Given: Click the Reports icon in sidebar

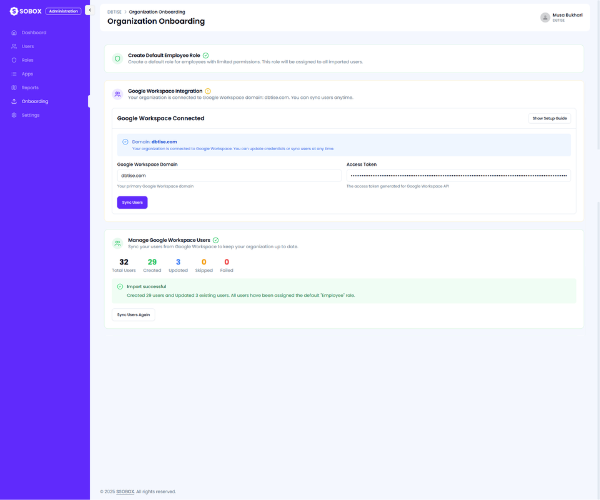Looking at the screenshot, I should (14, 88).
